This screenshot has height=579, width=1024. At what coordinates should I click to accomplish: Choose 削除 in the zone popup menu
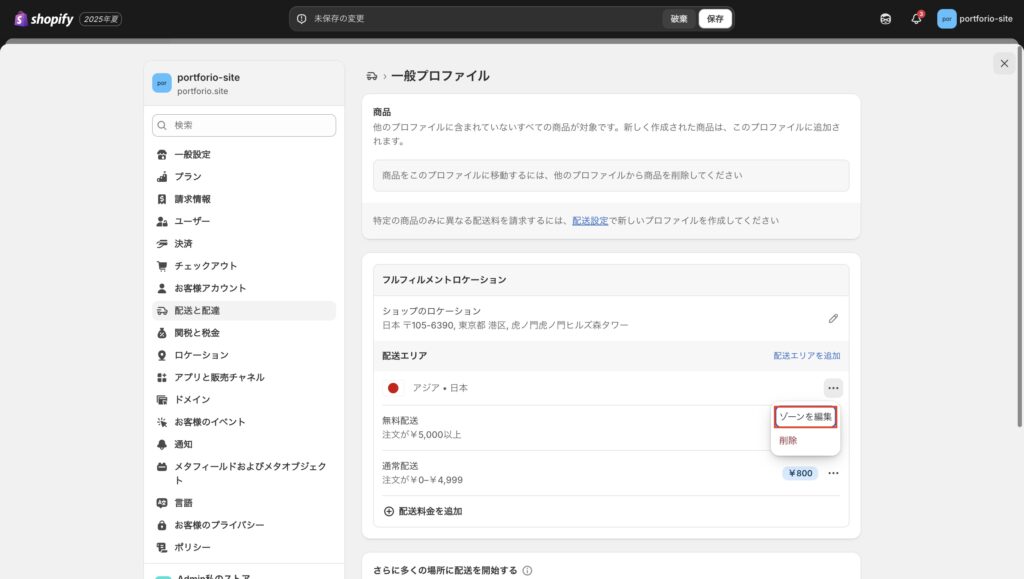point(789,441)
